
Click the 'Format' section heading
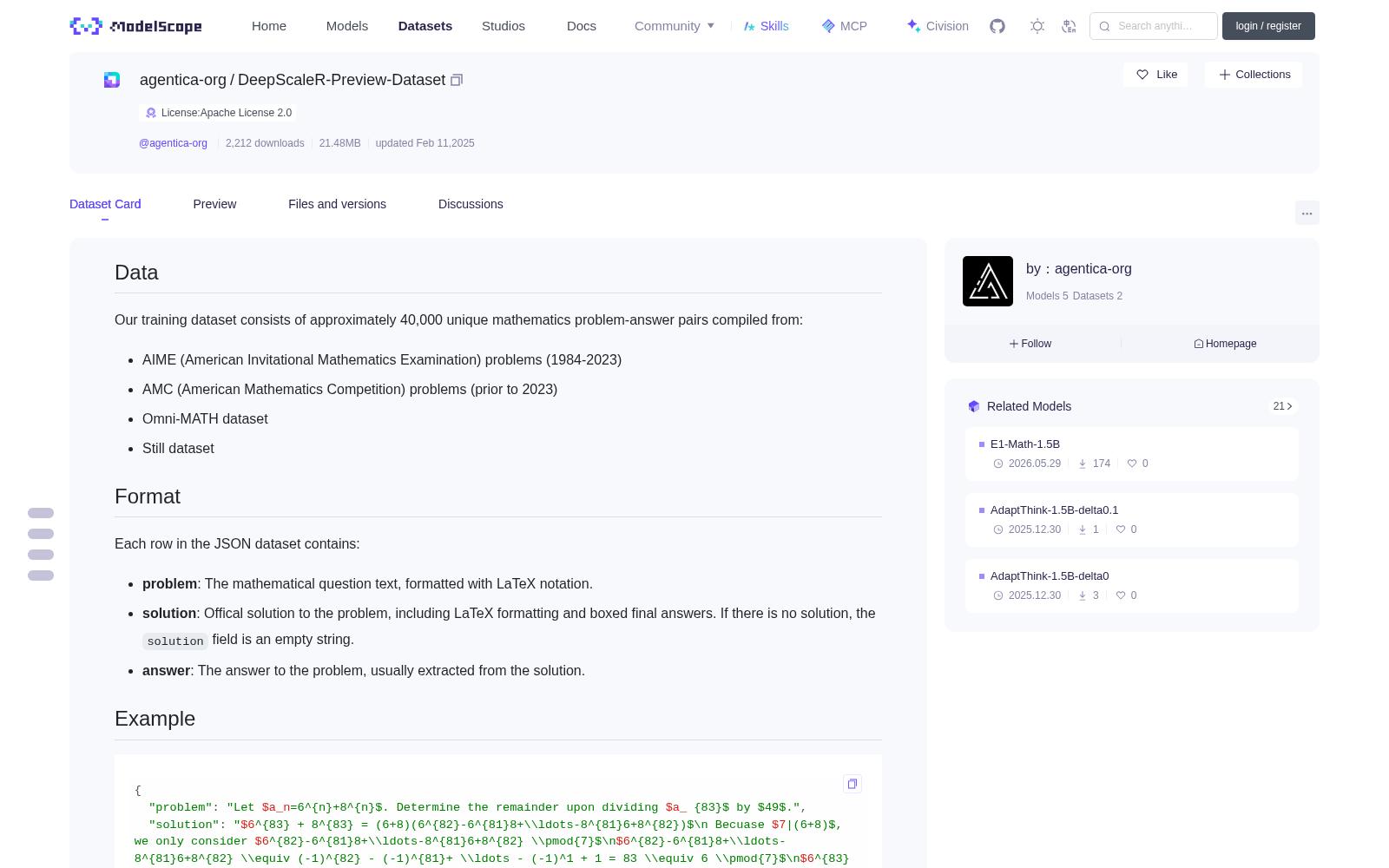148,496
